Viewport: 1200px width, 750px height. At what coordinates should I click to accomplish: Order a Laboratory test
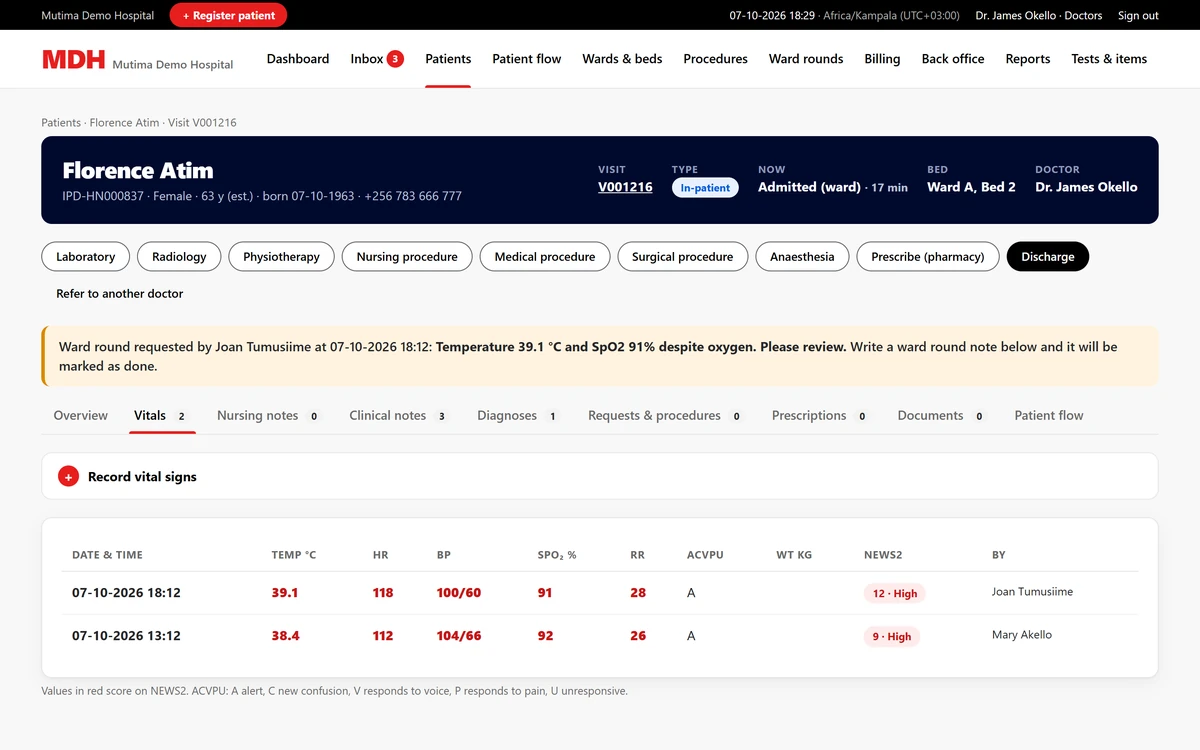[86, 257]
